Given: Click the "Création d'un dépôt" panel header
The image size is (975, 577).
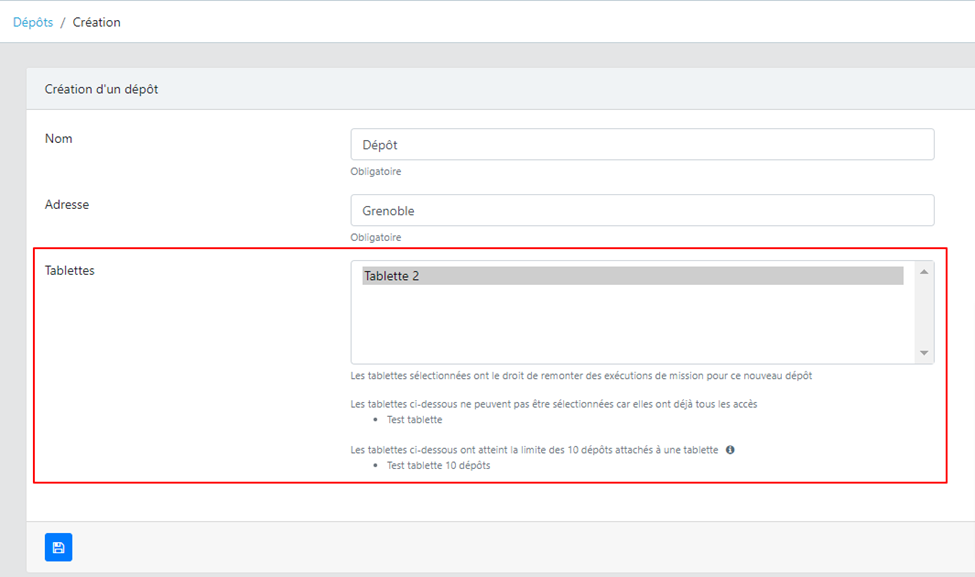Looking at the screenshot, I should click(102, 89).
